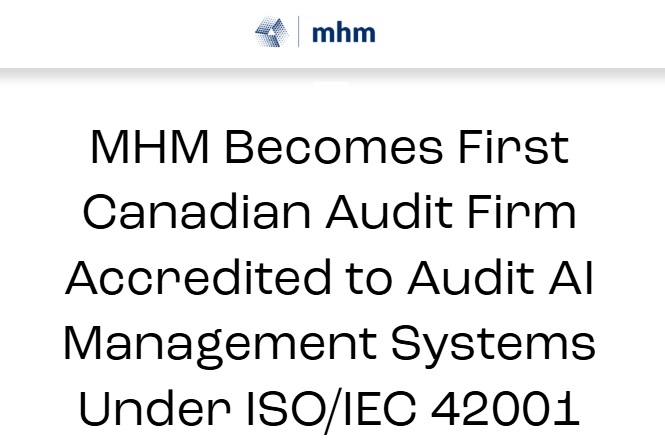
Task: Click the headline line "MHM Becomes First"
Action: coord(330,149)
